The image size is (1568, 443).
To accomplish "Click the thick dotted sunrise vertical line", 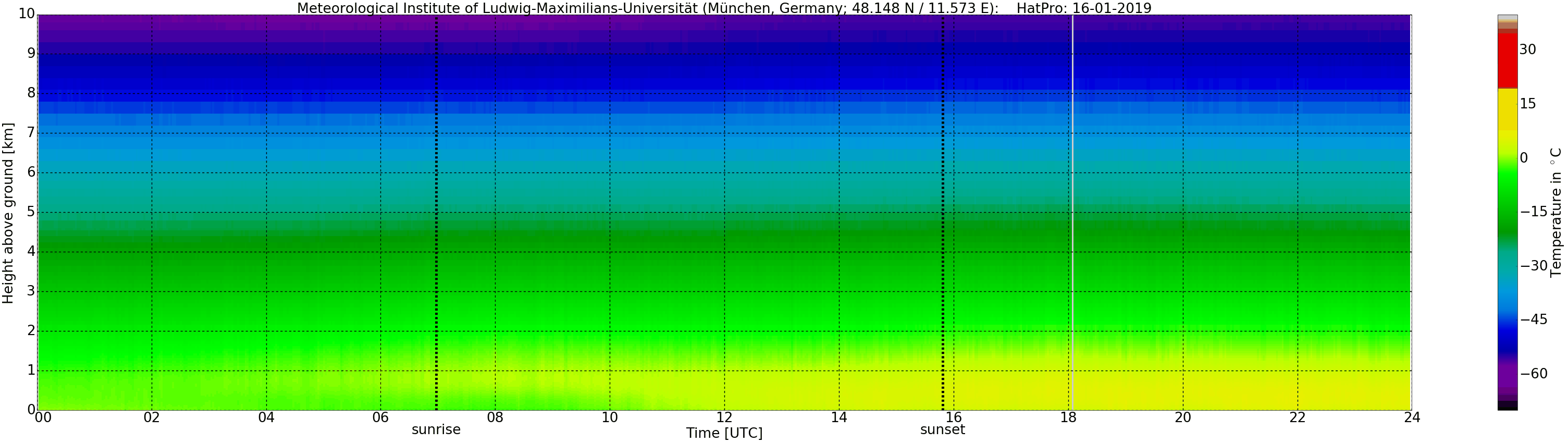I will (x=437, y=213).
